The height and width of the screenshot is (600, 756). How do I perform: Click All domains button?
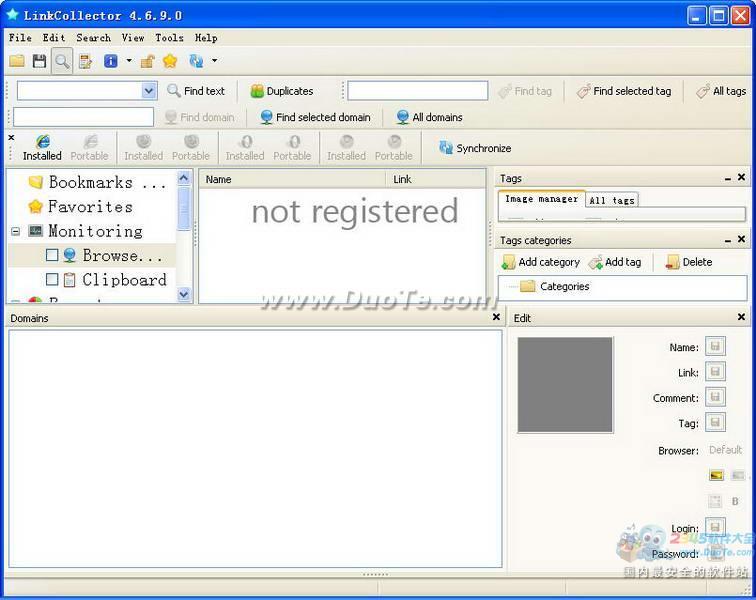429,117
